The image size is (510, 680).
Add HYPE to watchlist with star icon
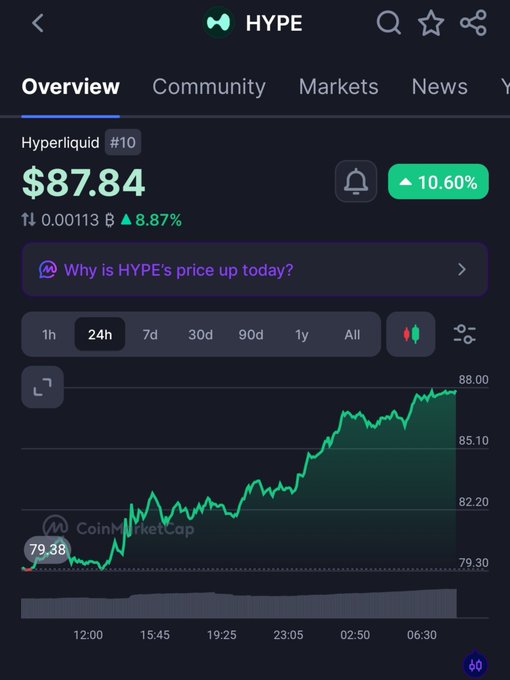(431, 23)
